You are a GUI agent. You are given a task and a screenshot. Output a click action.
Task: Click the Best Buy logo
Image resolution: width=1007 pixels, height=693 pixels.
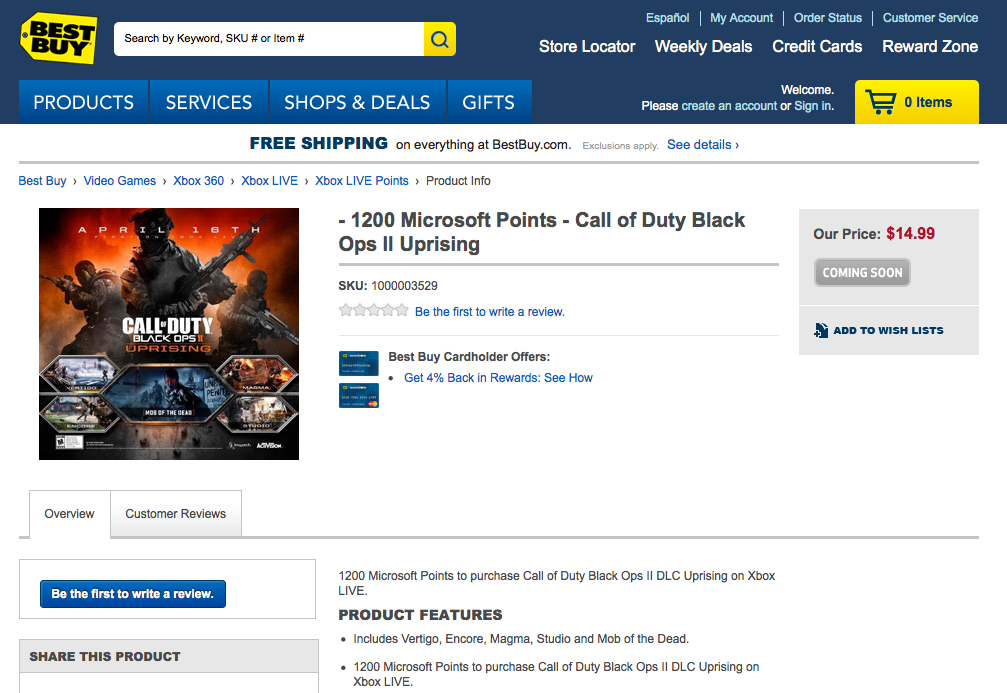point(59,38)
